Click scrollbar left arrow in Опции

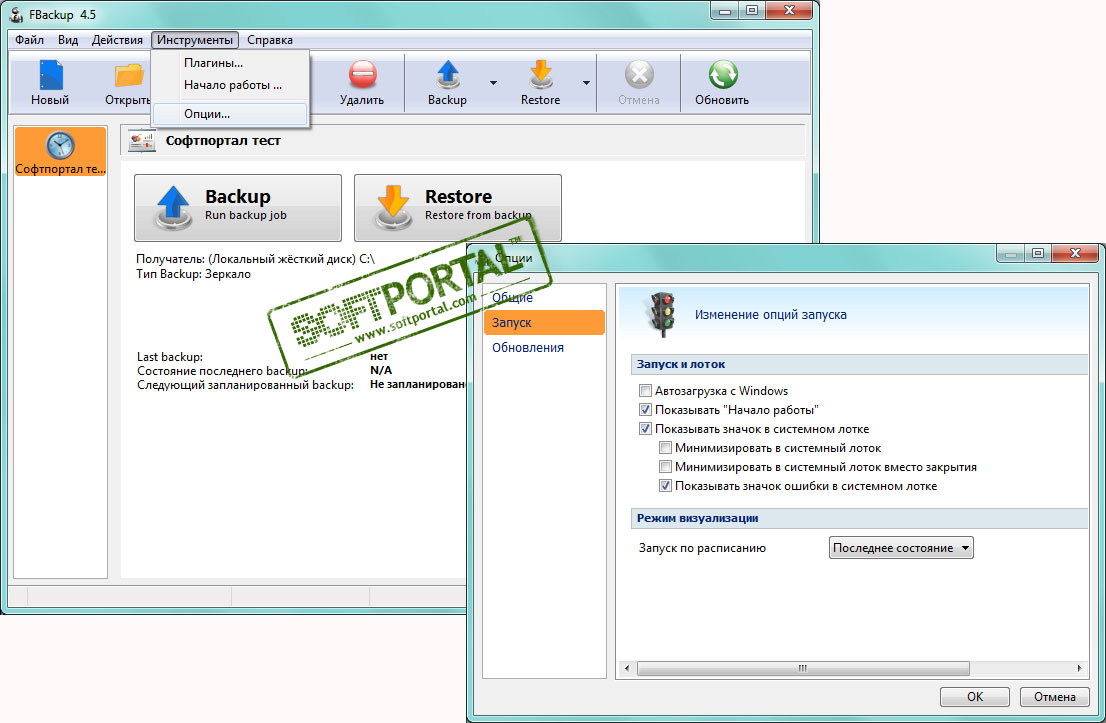point(628,668)
